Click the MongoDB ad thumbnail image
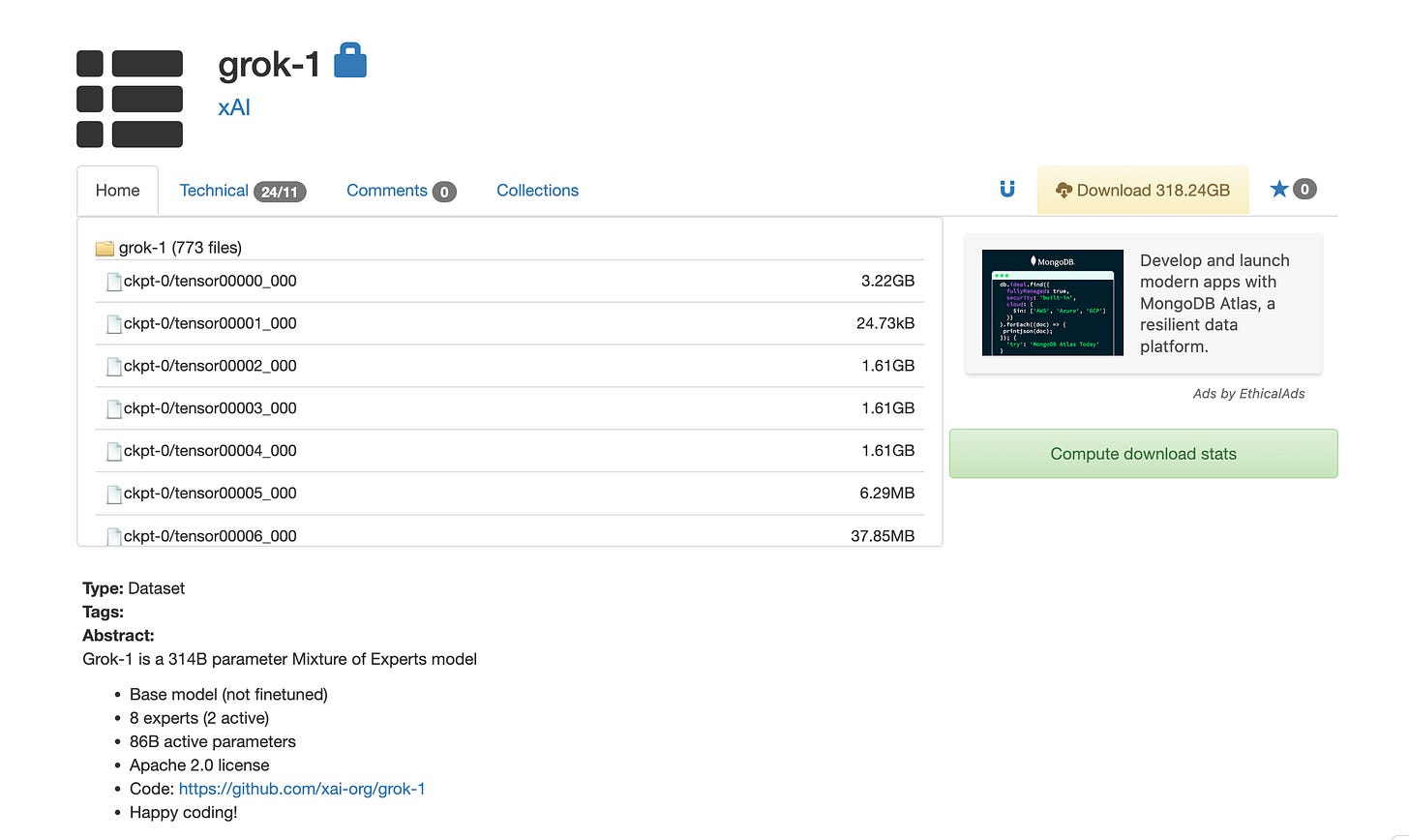Viewport: 1409px width, 840px height. coord(1053,303)
